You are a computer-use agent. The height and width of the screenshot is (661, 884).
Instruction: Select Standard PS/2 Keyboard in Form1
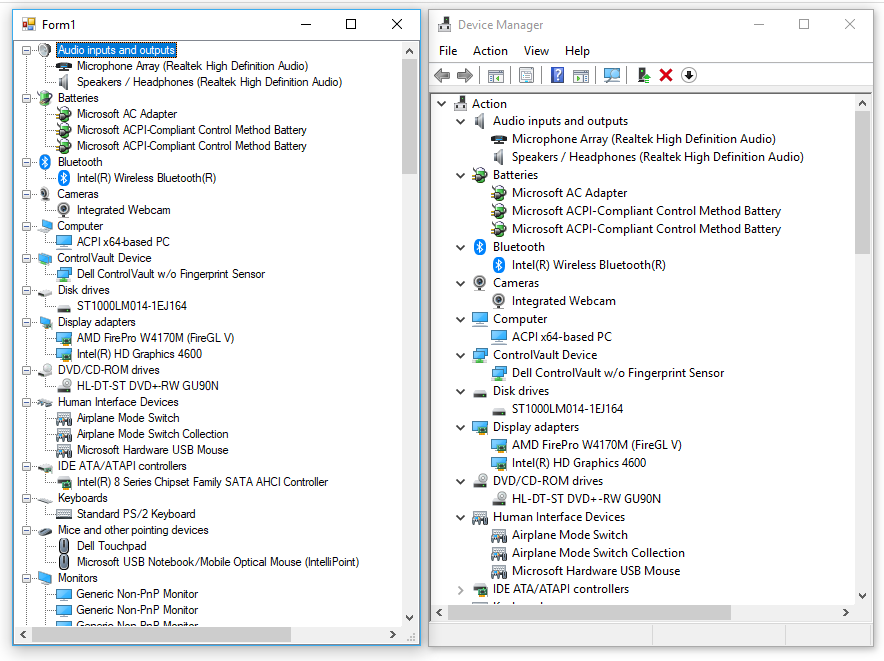tap(136, 514)
